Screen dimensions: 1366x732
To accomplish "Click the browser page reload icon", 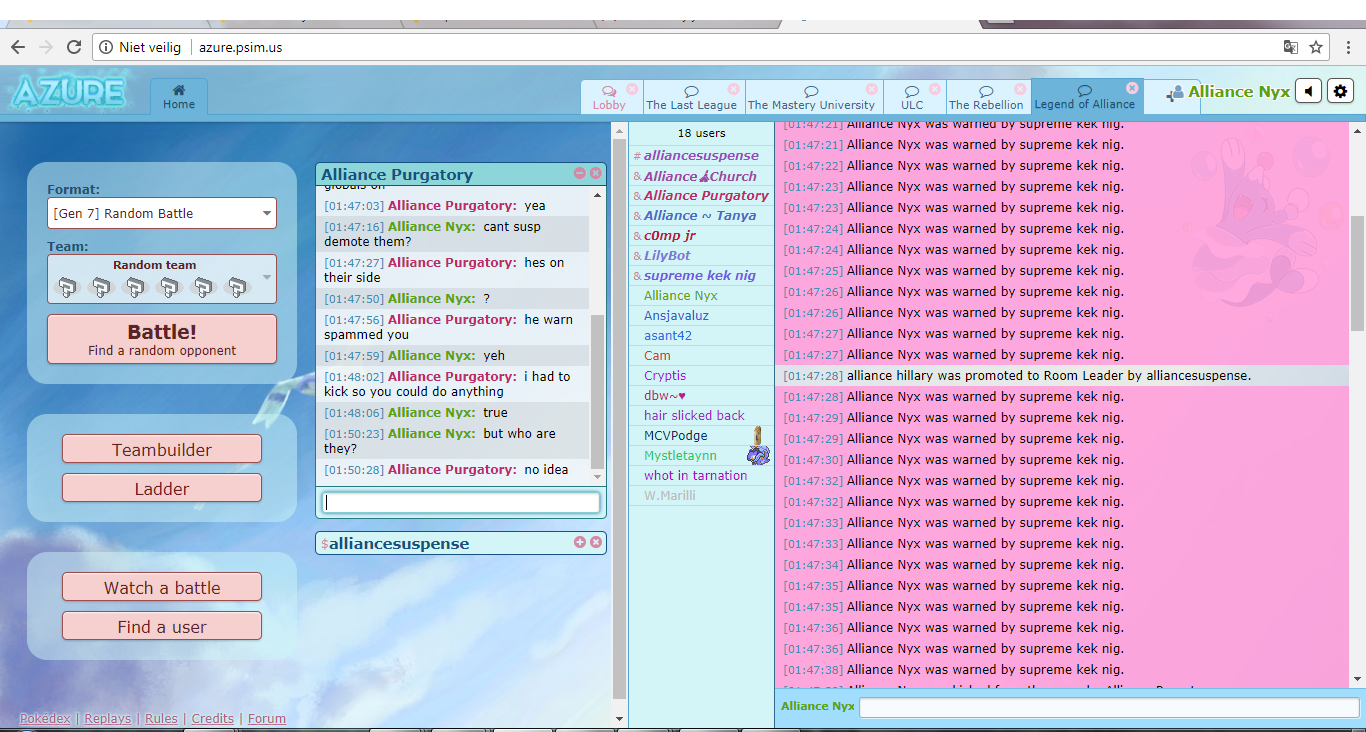I will tap(73, 47).
